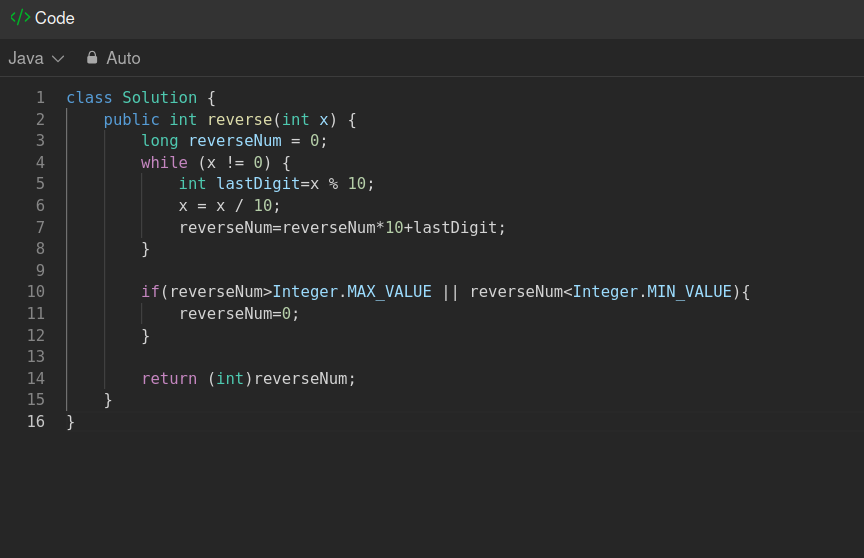Click the 'public' keyword on line 2
The height and width of the screenshot is (558, 864).
(x=131, y=120)
